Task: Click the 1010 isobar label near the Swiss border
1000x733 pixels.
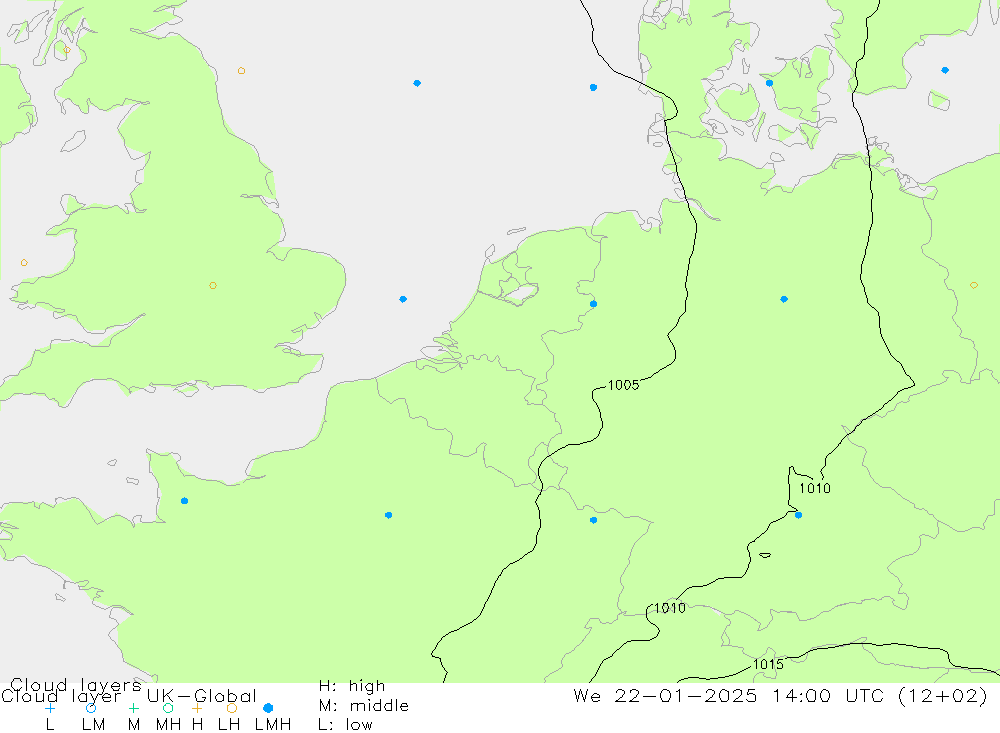Action: tap(670, 608)
